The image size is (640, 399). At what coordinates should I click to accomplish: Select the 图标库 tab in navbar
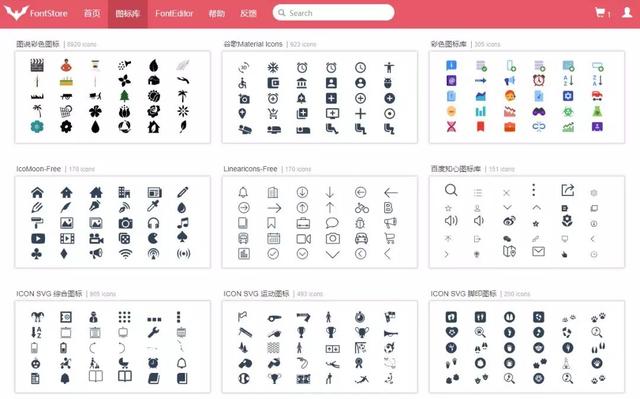pos(128,13)
